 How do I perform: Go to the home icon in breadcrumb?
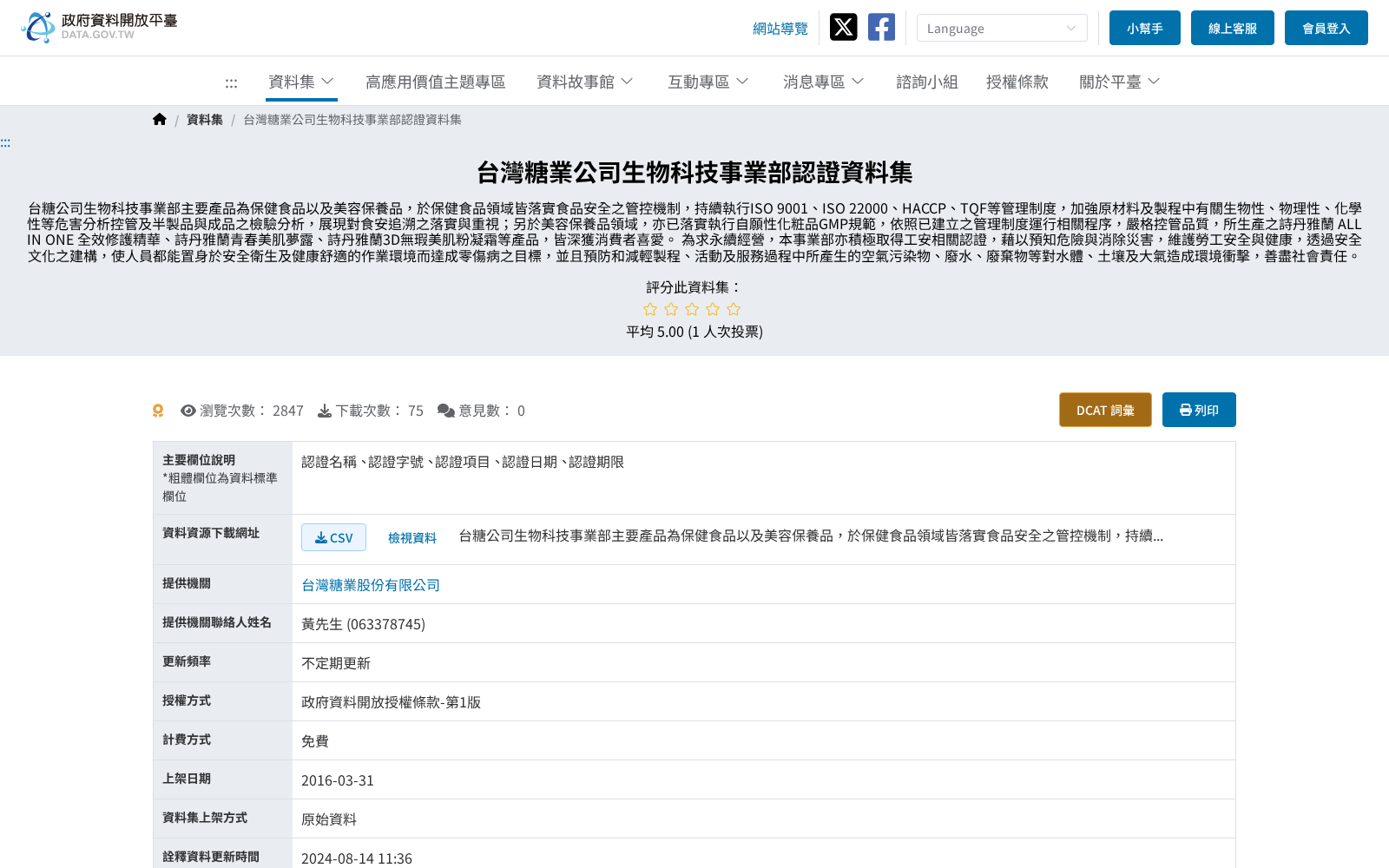pos(160,120)
